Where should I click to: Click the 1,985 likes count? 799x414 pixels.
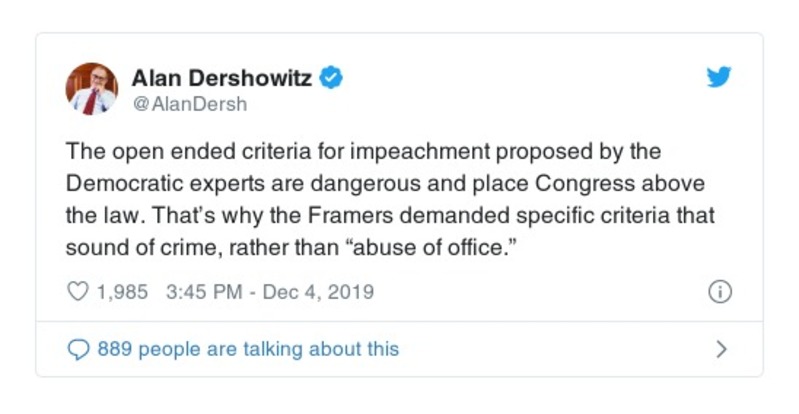(121, 292)
